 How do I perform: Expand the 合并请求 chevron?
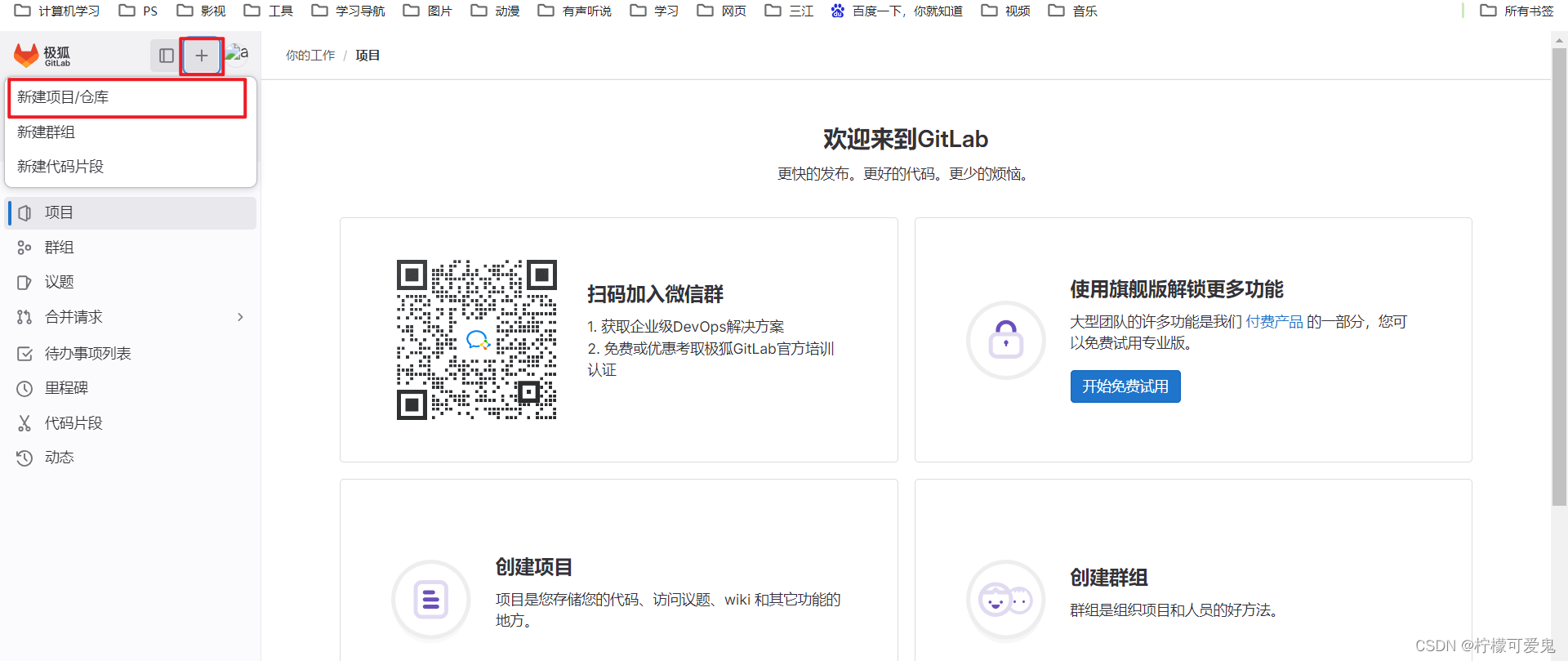(x=240, y=317)
